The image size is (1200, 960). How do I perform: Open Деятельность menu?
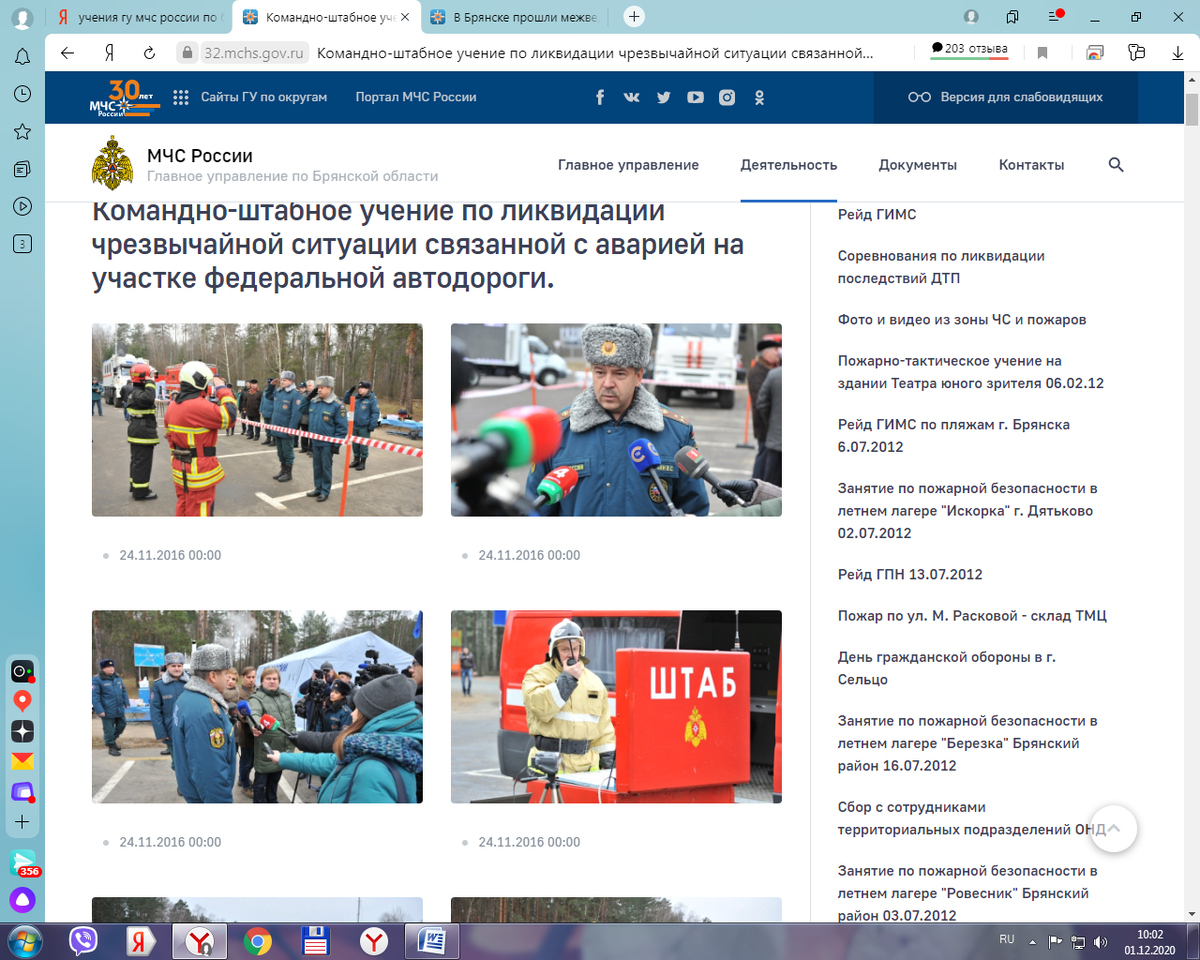coord(789,165)
